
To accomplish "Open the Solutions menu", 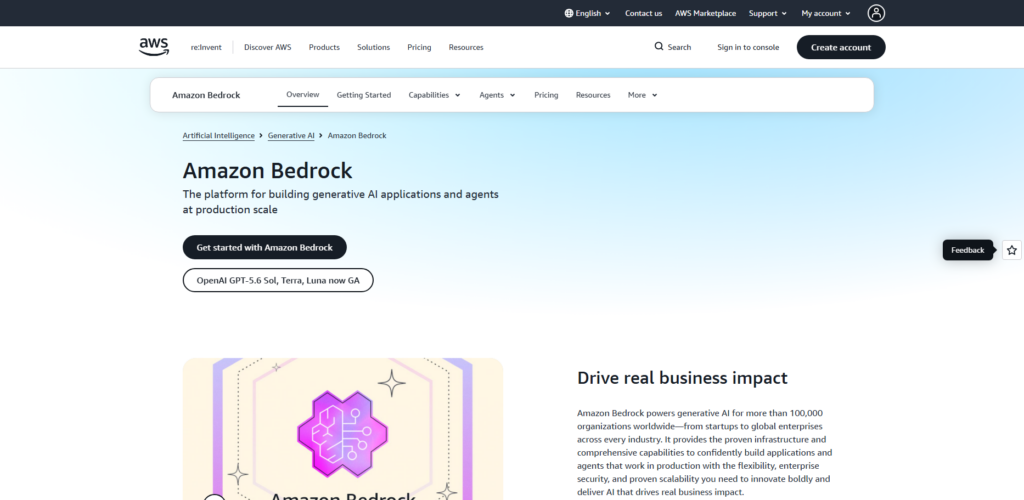I will [374, 47].
